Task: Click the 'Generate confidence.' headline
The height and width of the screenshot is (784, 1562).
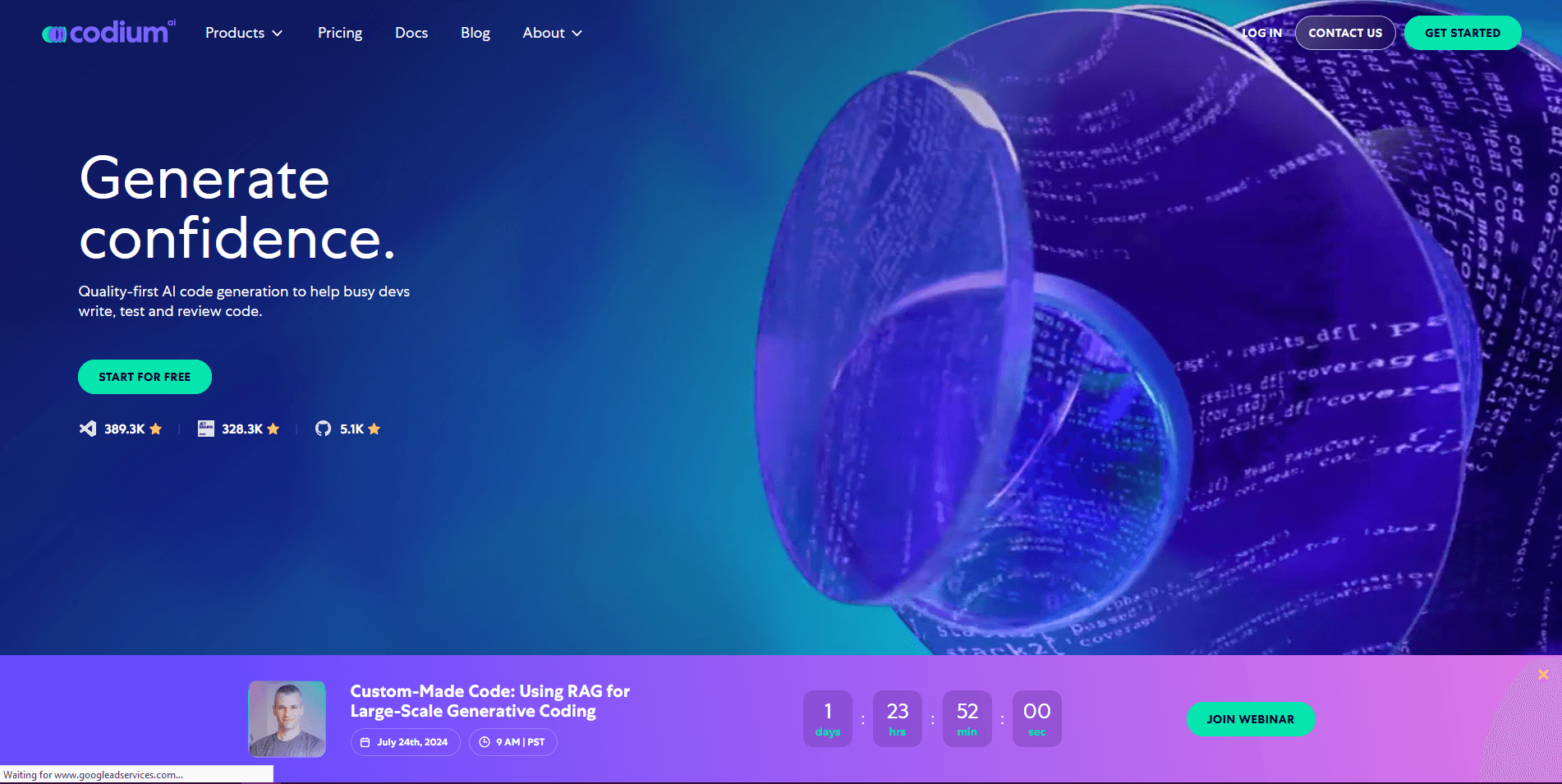Action: [x=238, y=209]
